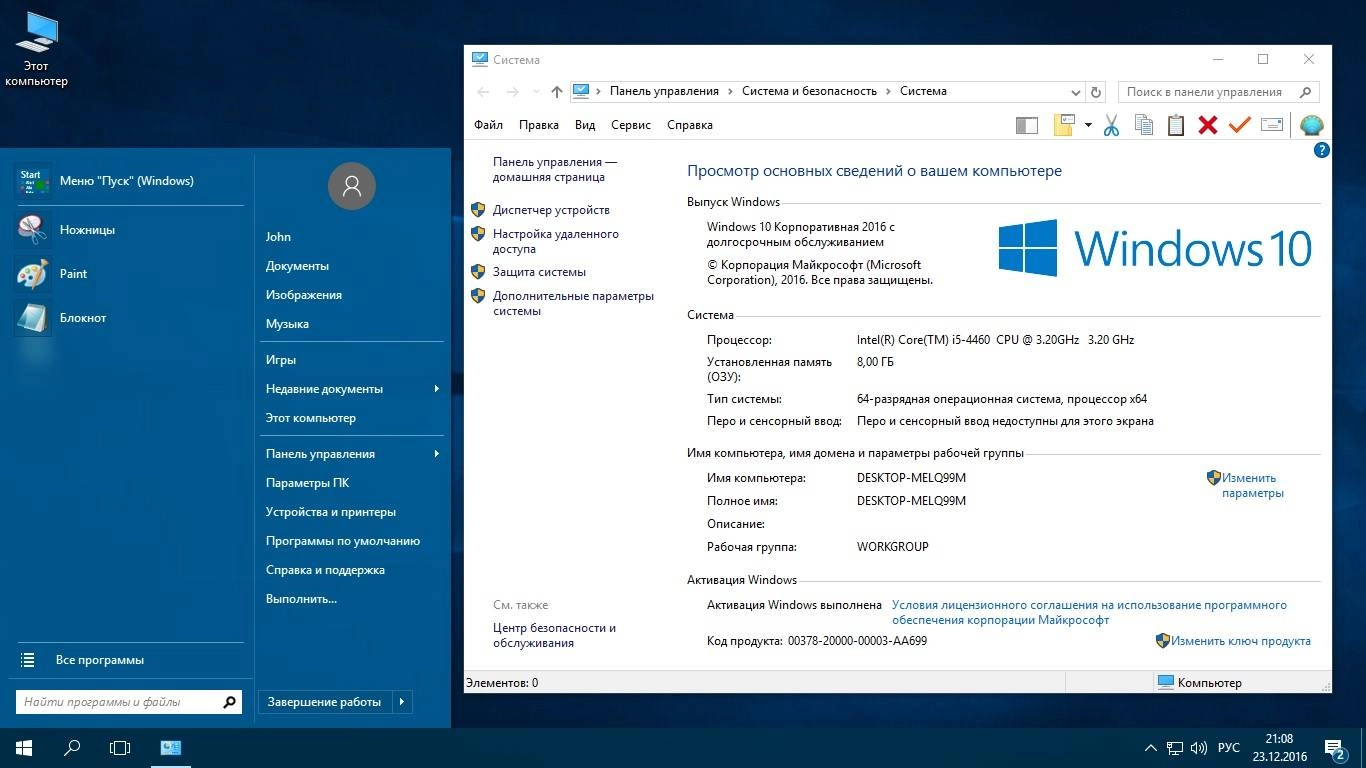Open the recent locations dropdown arrow
The height and width of the screenshot is (768, 1366).
(535, 92)
